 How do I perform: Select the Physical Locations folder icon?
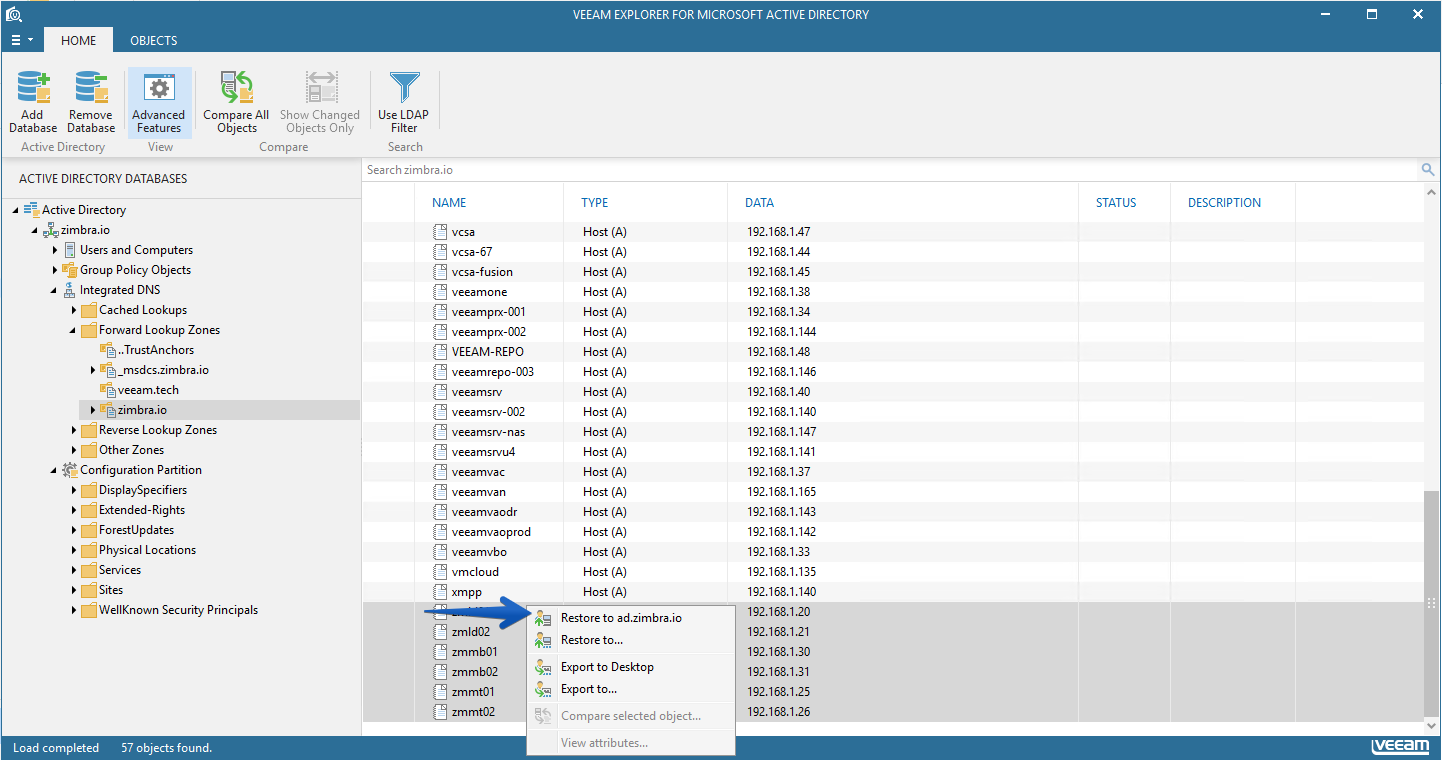pyautogui.click(x=89, y=550)
